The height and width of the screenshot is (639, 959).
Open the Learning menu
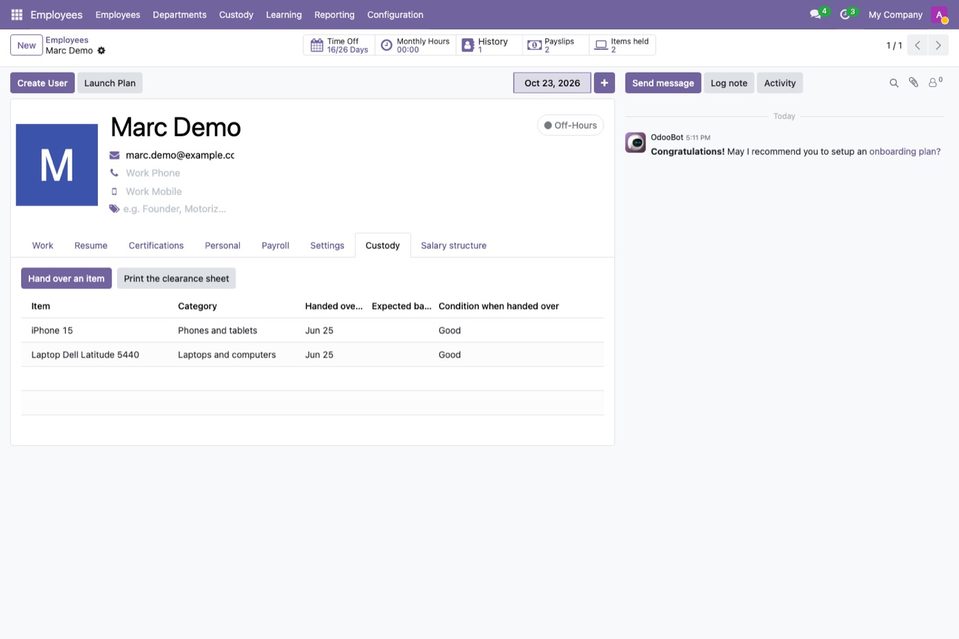[x=284, y=15]
